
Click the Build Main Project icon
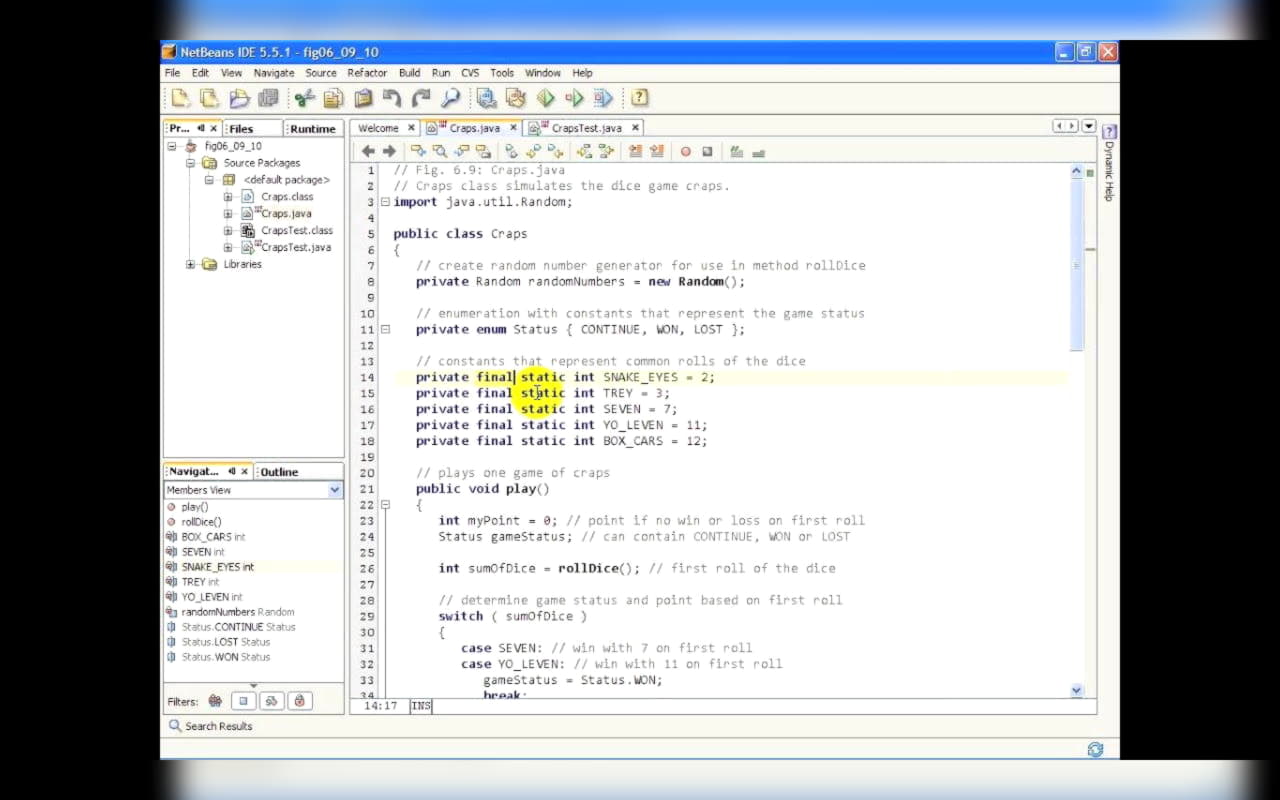tap(487, 98)
